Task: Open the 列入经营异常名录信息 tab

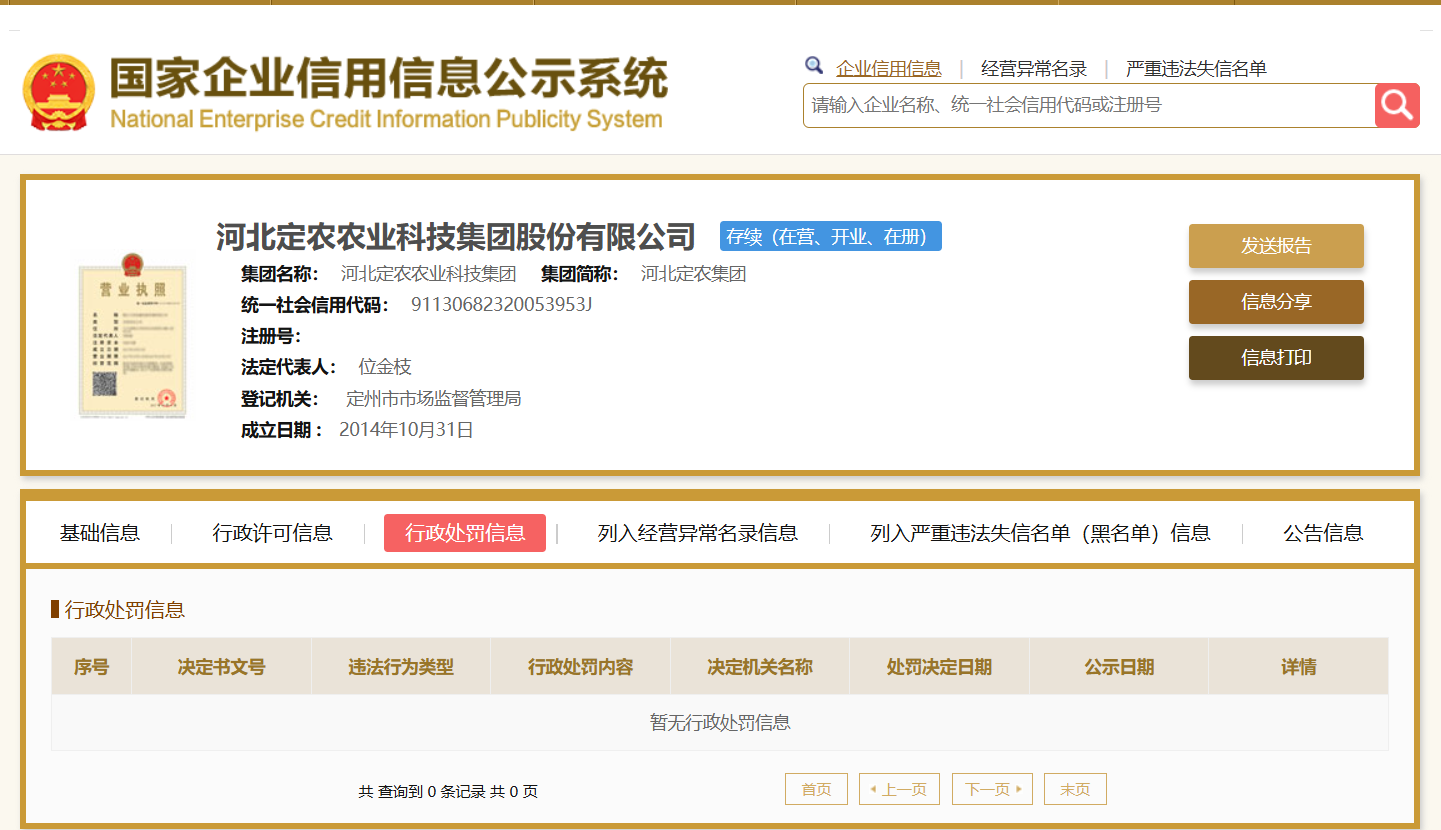Action: [697, 533]
